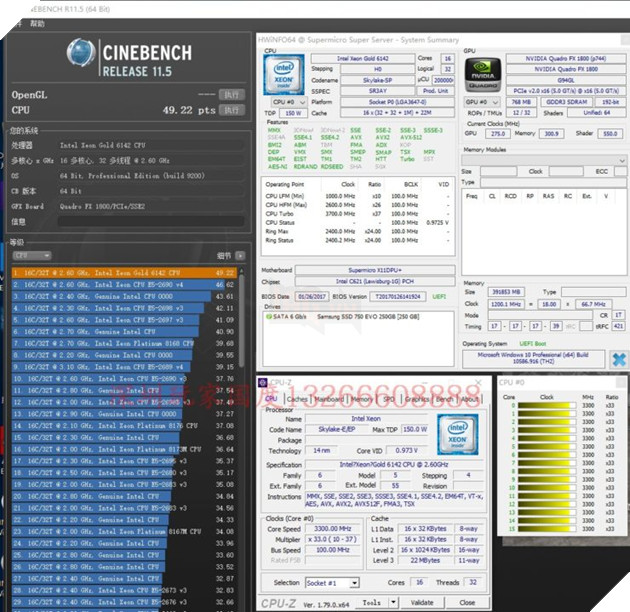The width and height of the screenshot is (630, 612).
Task: Click the Tools button in CPU-Z
Action: pyautogui.click(x=372, y=602)
